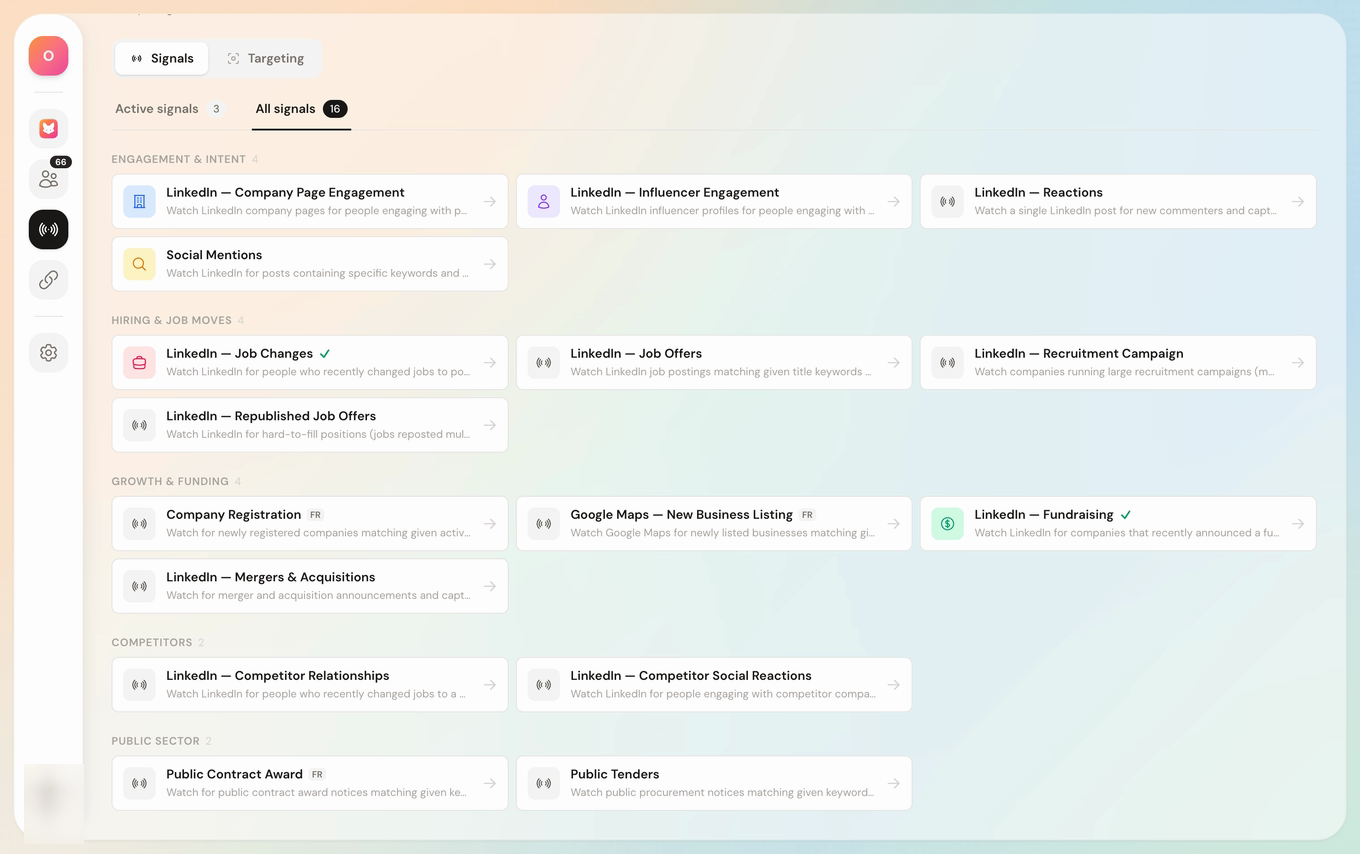Click the signal icon for LinkedIn Reactions
The image size is (1360, 854).
coord(947,201)
